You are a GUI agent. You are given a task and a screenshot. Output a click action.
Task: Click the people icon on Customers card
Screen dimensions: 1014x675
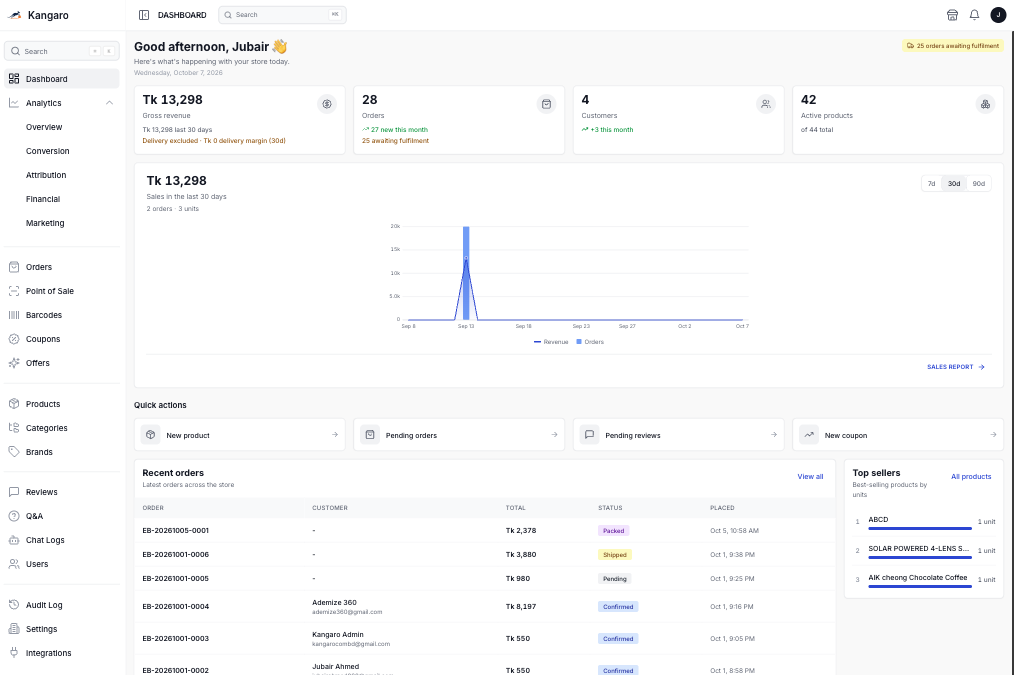coord(766,104)
